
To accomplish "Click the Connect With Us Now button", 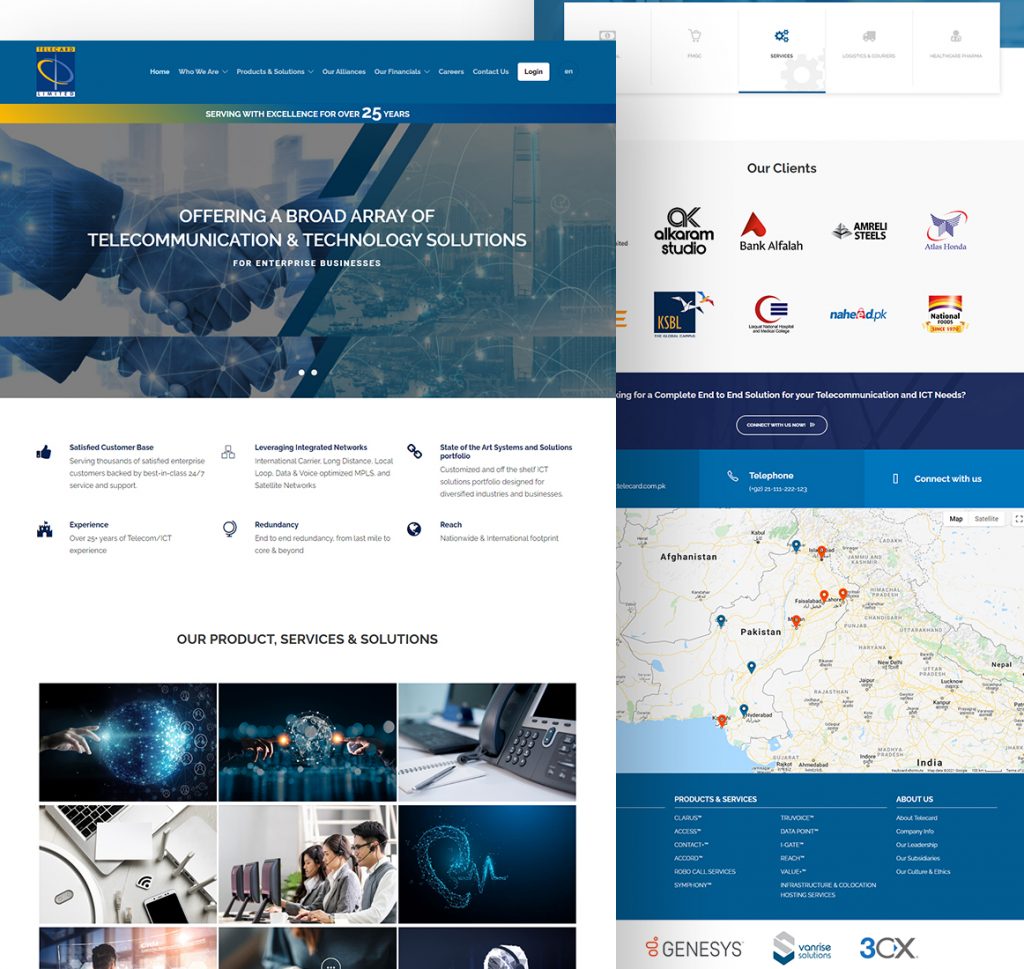I will [782, 425].
